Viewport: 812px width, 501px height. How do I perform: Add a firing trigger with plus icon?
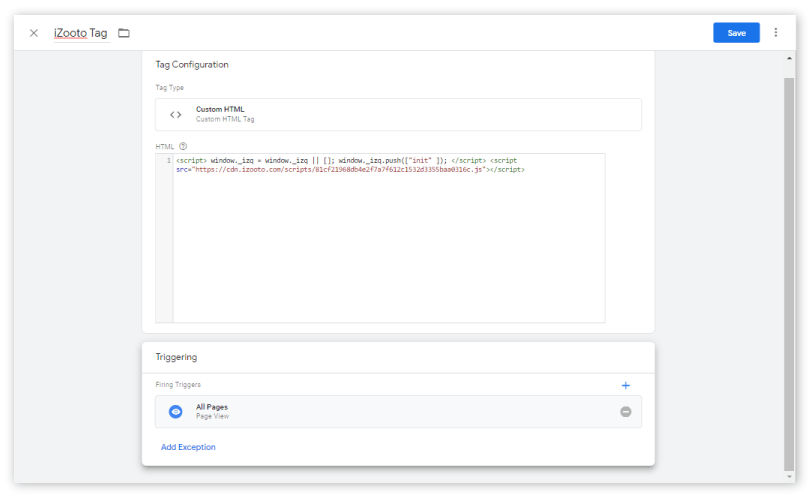click(626, 385)
